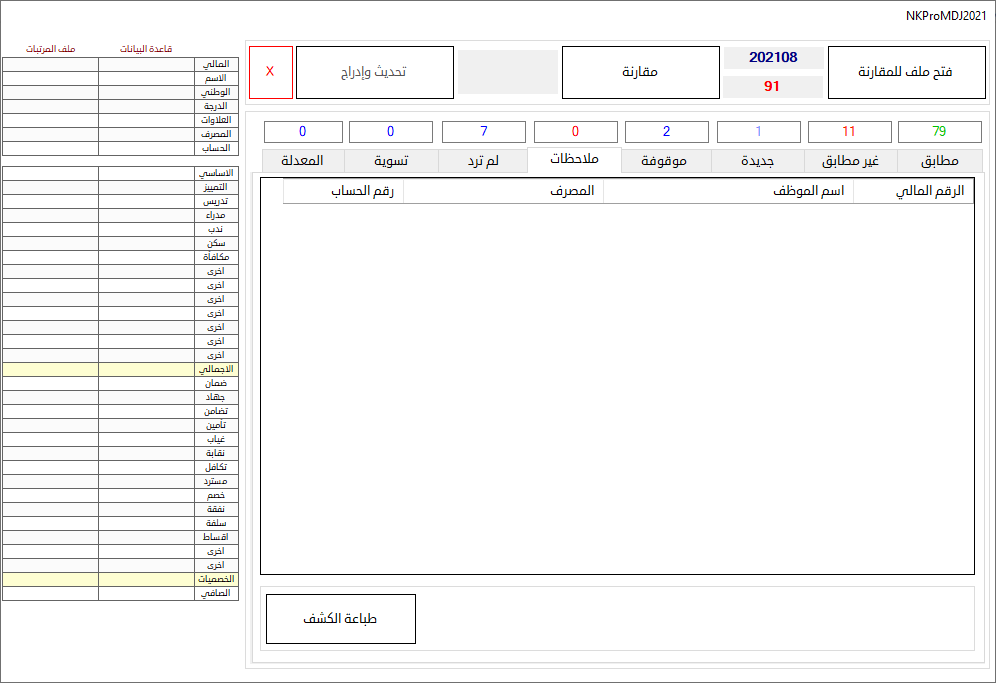Click the 0 count above المعدلة tab
Viewport: 996px width, 683px height.
(303, 132)
